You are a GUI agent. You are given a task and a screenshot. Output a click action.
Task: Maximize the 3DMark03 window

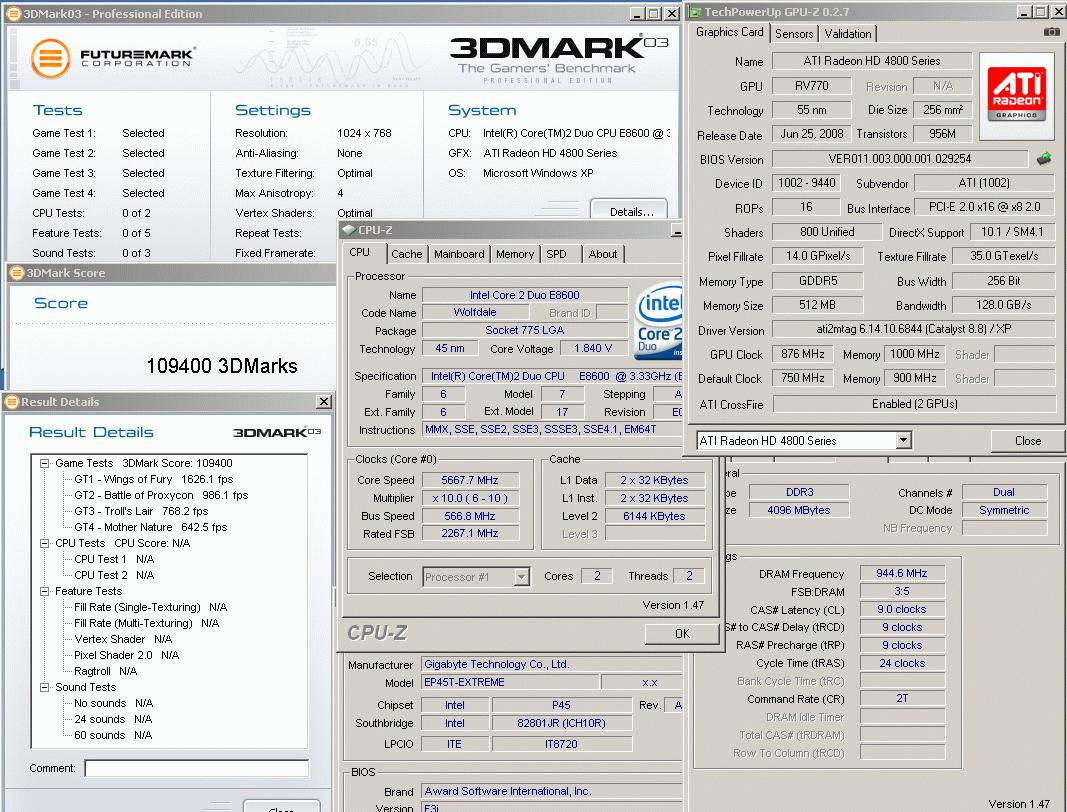654,14
